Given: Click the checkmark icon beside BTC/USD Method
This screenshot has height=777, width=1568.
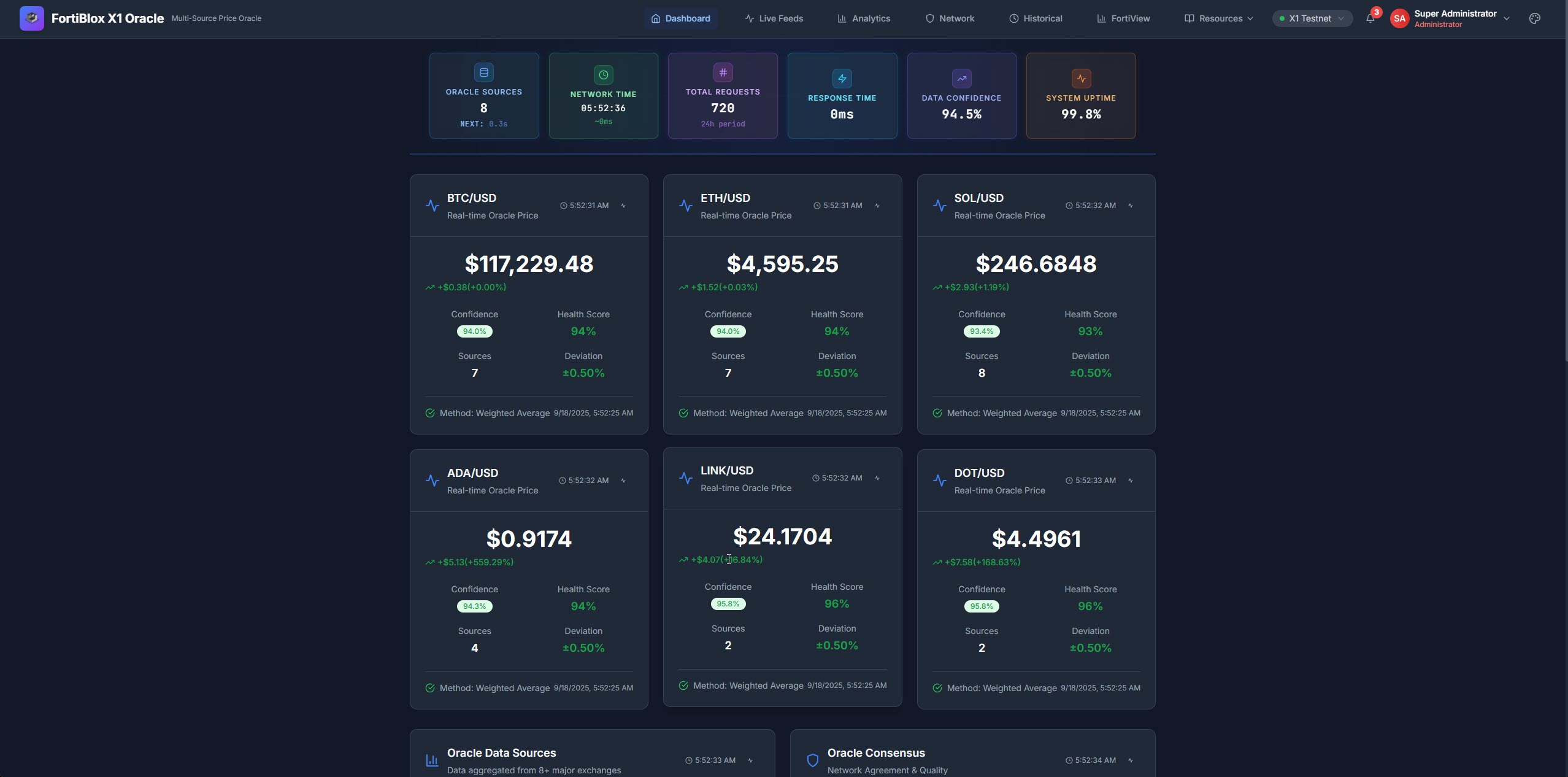Looking at the screenshot, I should click(x=429, y=413).
